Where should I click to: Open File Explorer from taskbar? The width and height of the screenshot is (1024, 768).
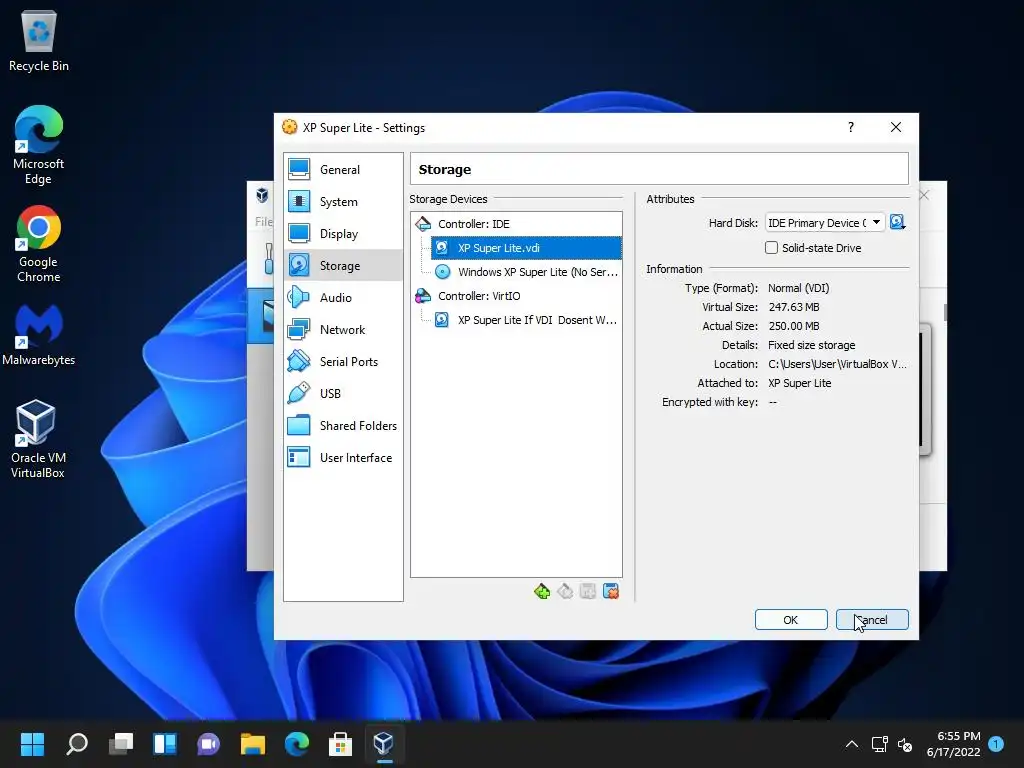click(252, 744)
